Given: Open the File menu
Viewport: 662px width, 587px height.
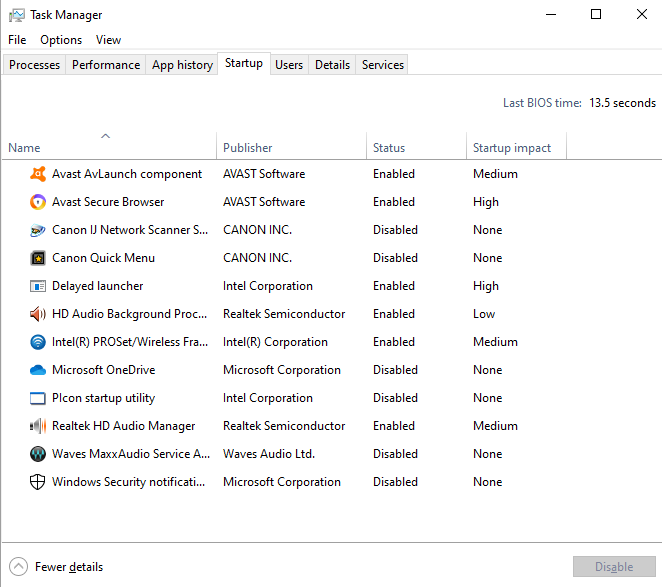Looking at the screenshot, I should tap(17, 40).
